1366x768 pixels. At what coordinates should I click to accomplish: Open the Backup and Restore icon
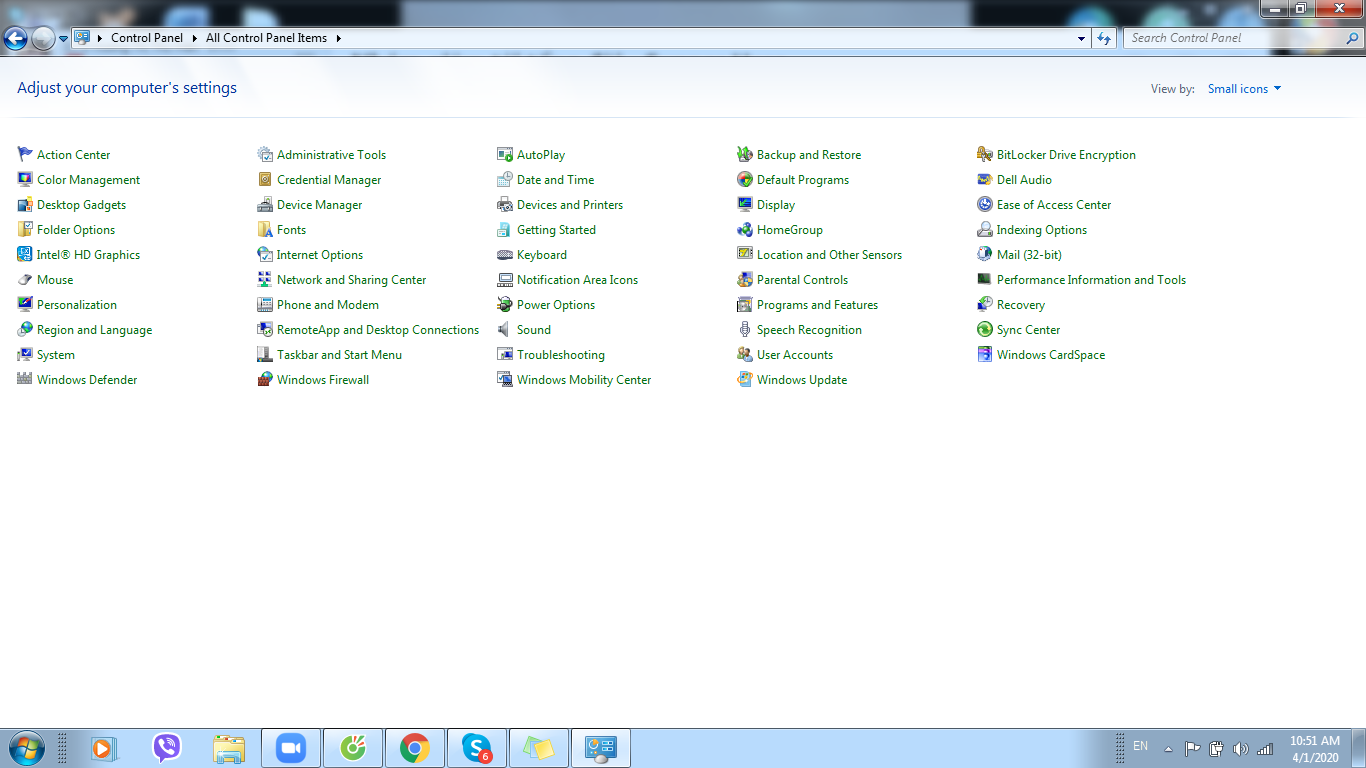tap(745, 154)
